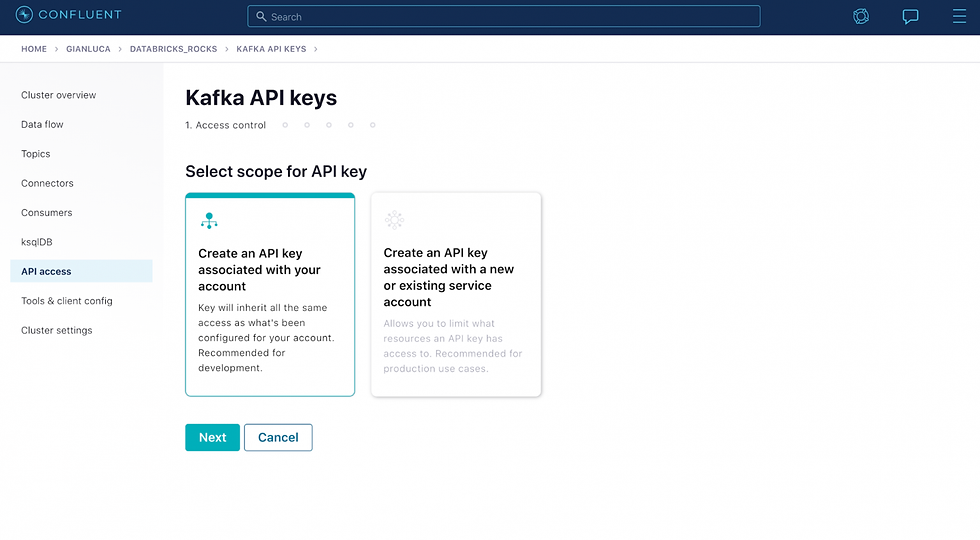Screen dimensions: 980x540
Task: Click the Confluent logo icon
Action: 24,14
